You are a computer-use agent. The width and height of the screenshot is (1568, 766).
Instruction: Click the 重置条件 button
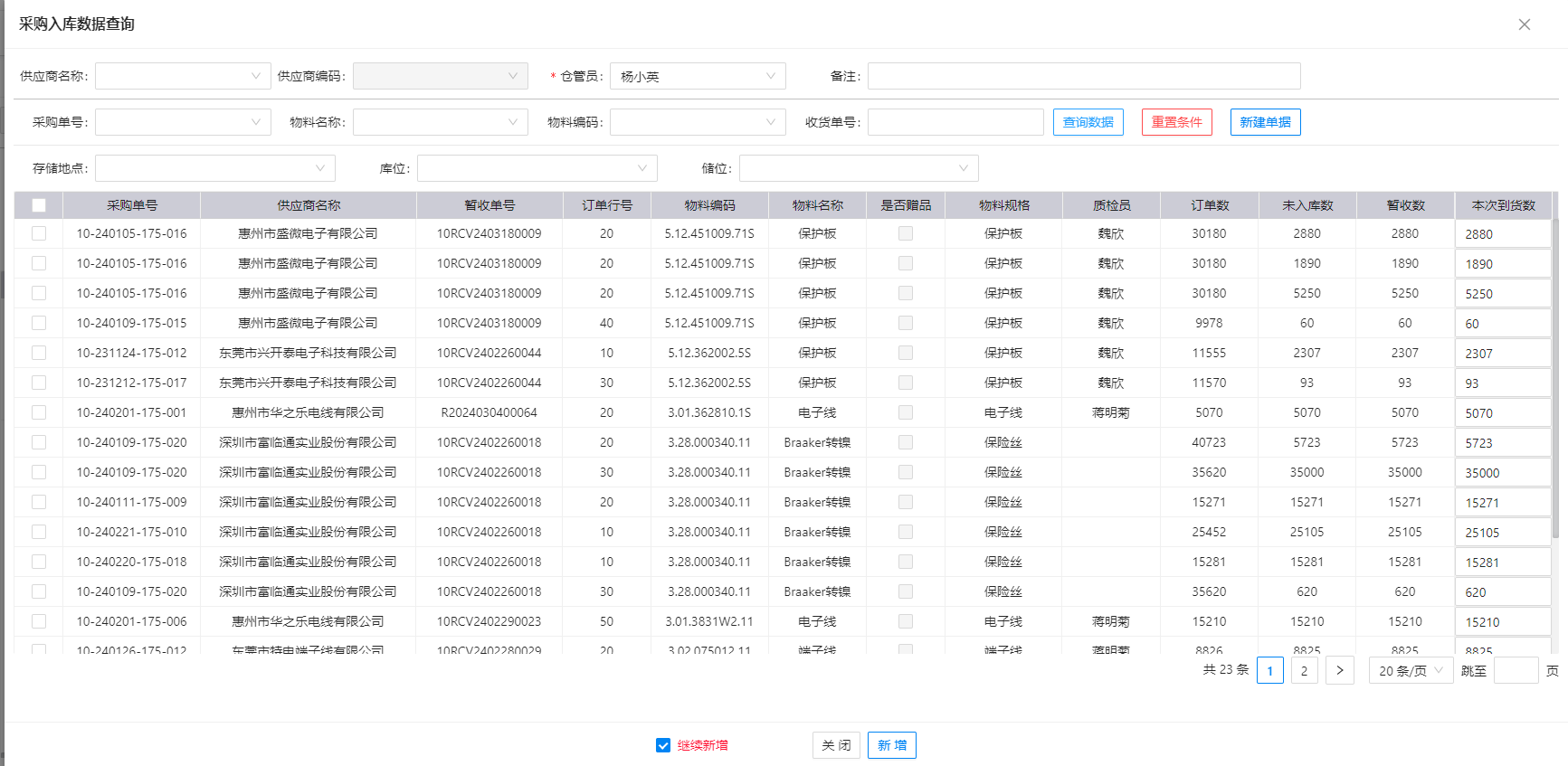click(x=1177, y=122)
